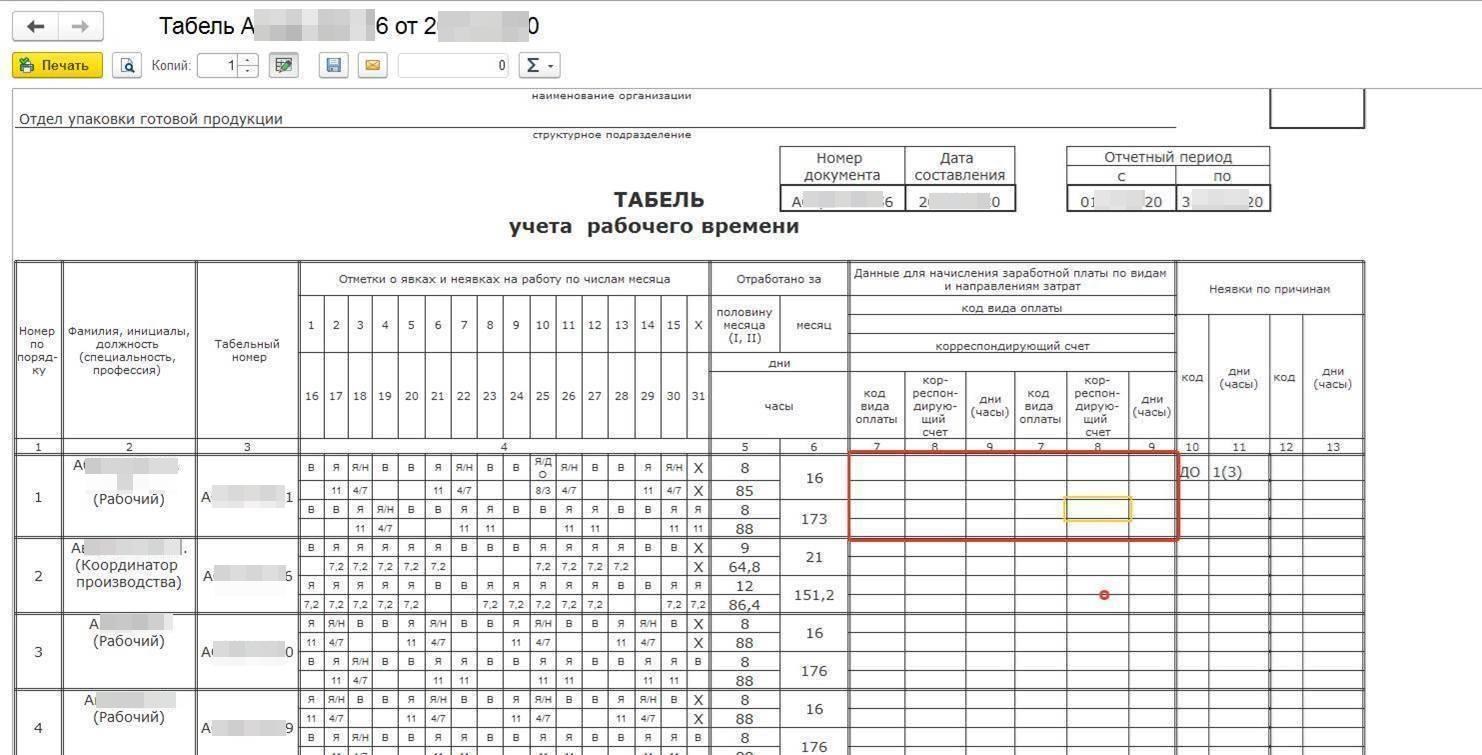The image size is (1482, 755).
Task: Go forward with the right arrow button
Action: pos(81,27)
